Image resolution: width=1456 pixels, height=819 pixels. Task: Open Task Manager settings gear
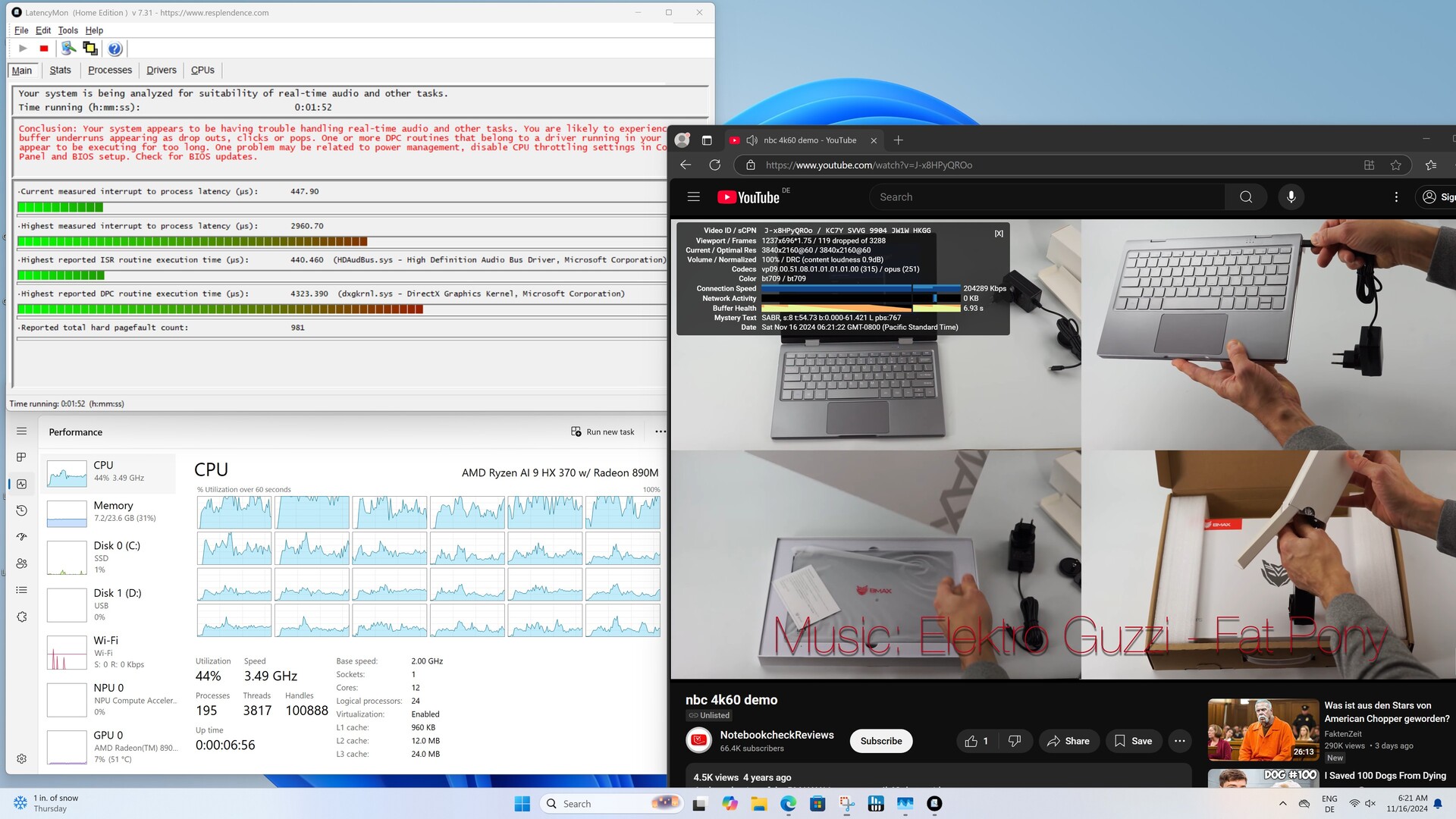(21, 758)
